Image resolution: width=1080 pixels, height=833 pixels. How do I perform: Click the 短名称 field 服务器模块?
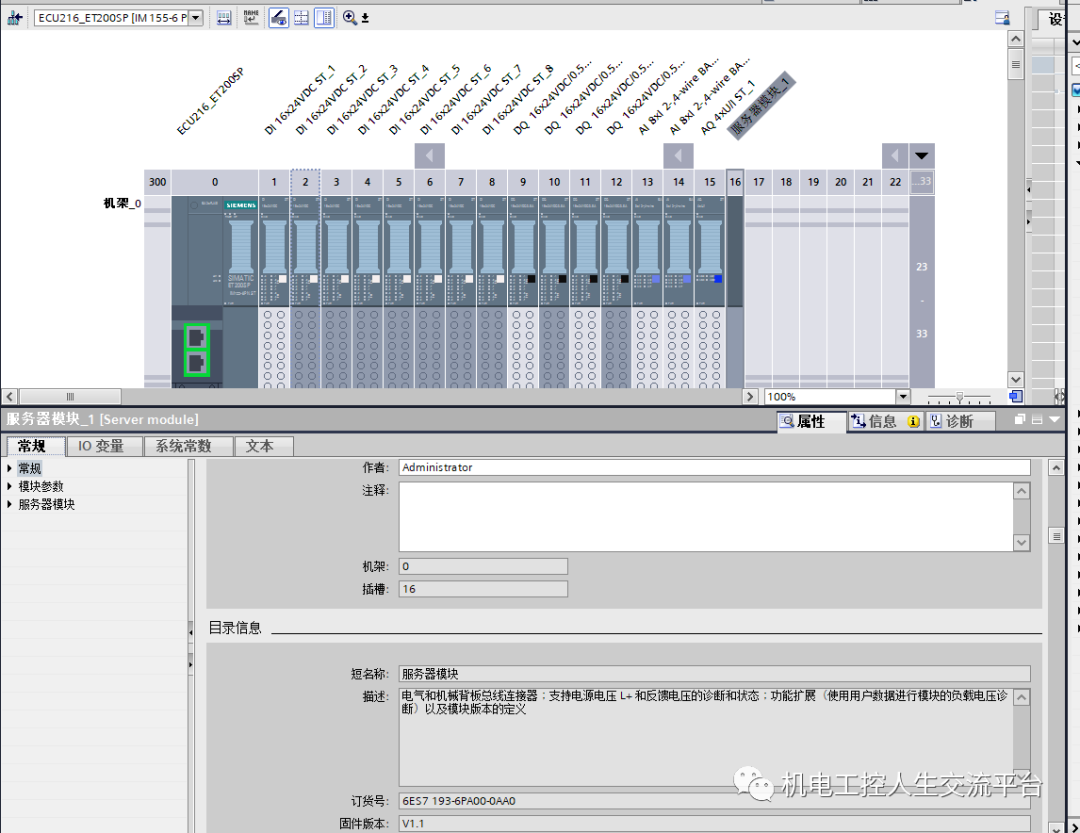[714, 674]
